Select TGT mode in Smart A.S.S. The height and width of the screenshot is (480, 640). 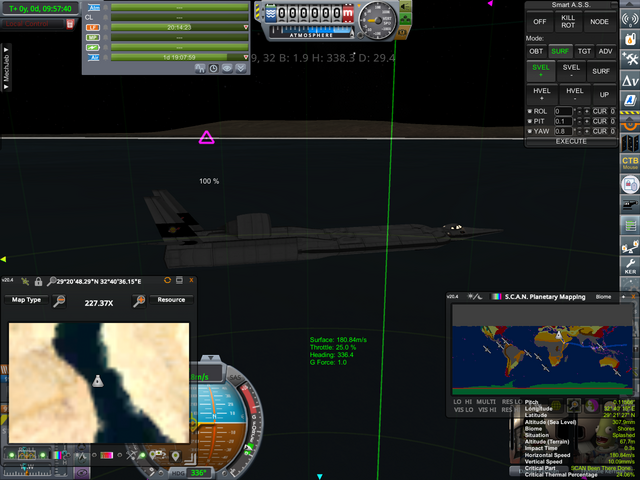(584, 51)
